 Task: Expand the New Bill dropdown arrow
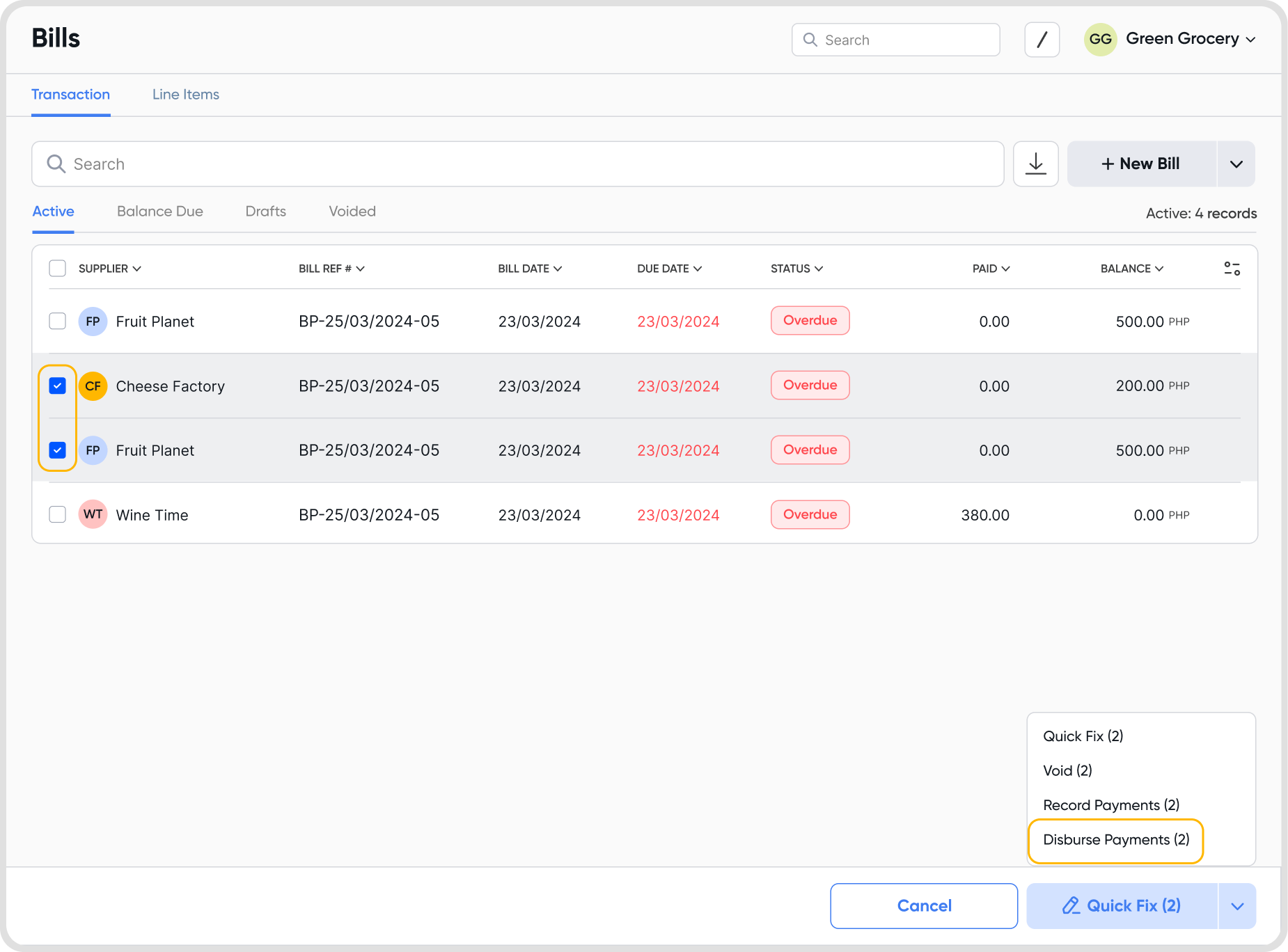click(x=1236, y=164)
